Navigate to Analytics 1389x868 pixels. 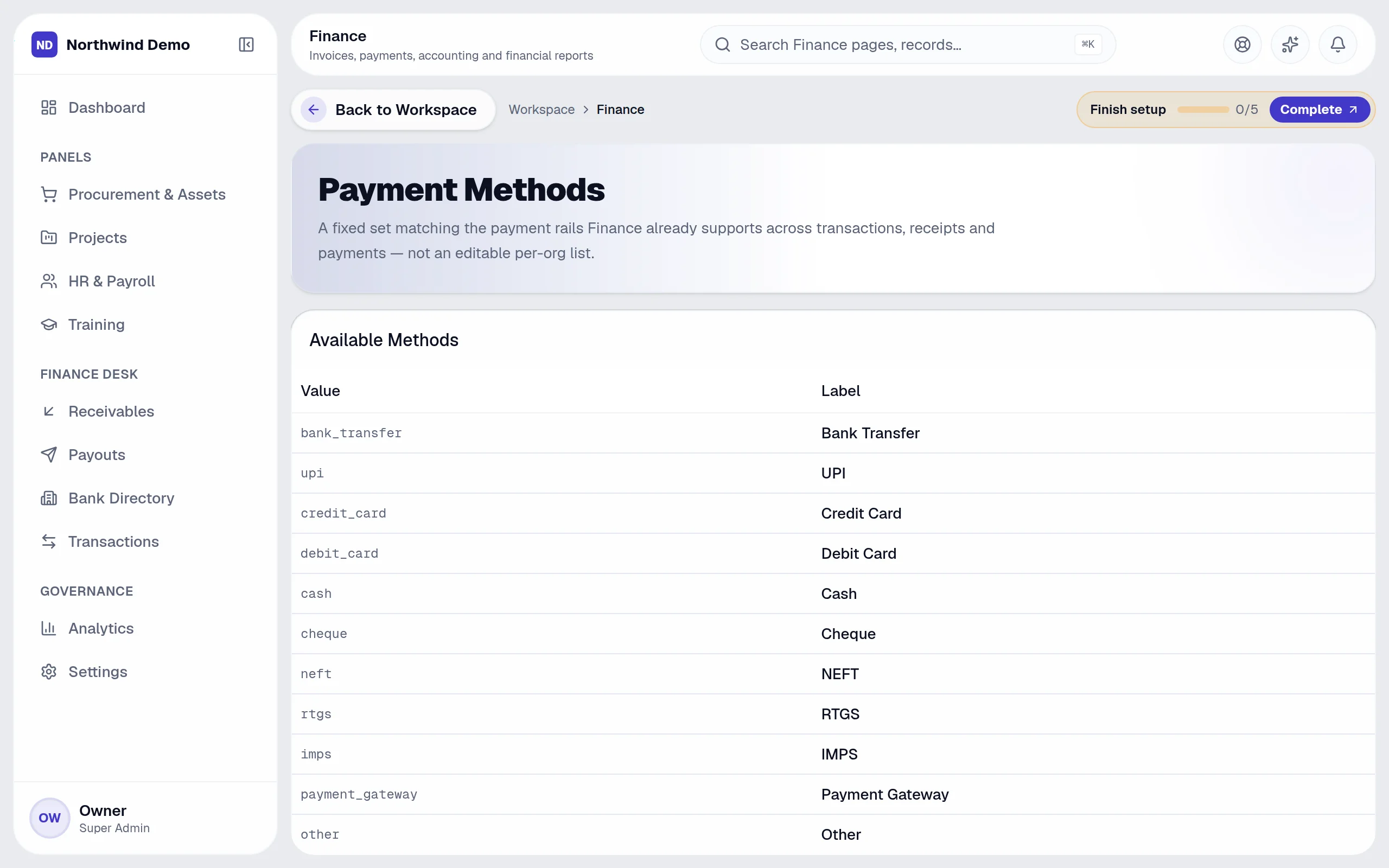coord(145,629)
